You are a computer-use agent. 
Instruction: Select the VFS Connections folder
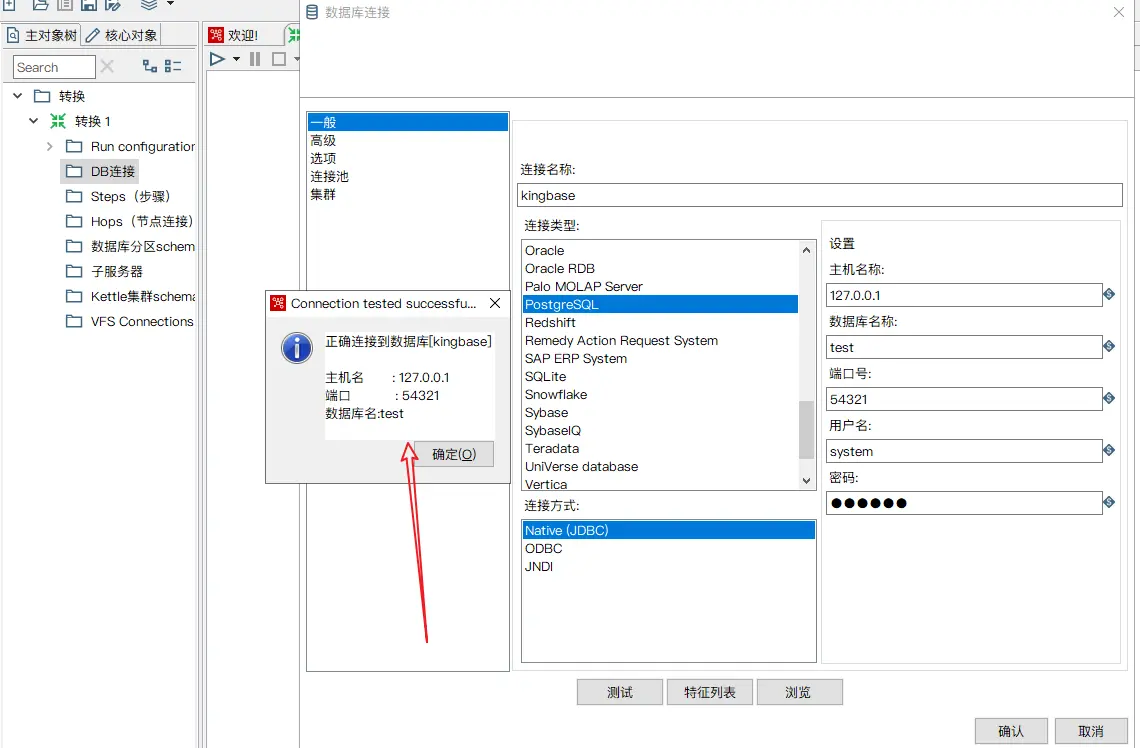pyautogui.click(x=129, y=321)
